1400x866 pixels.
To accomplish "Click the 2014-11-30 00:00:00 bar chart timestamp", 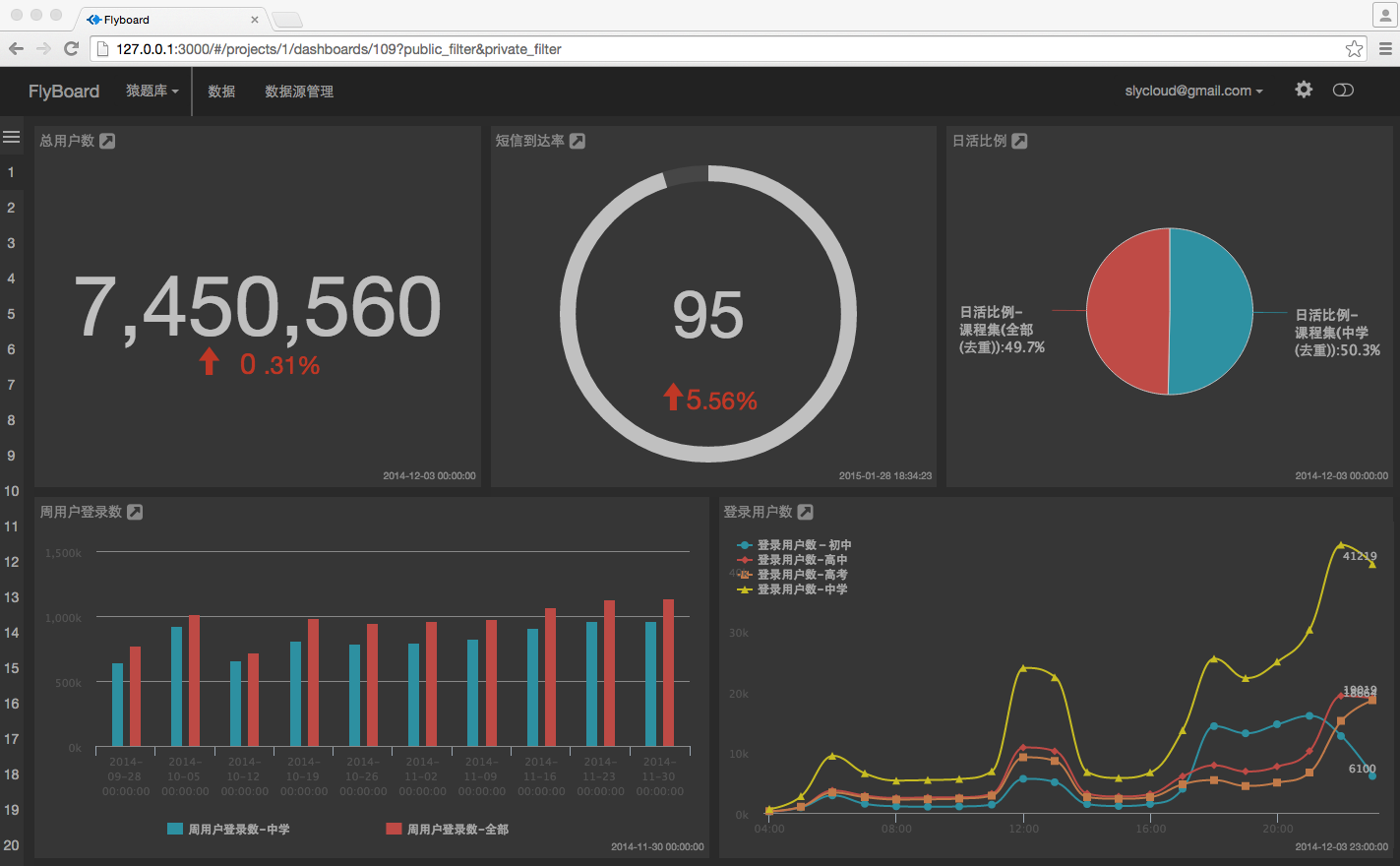I will point(657,846).
